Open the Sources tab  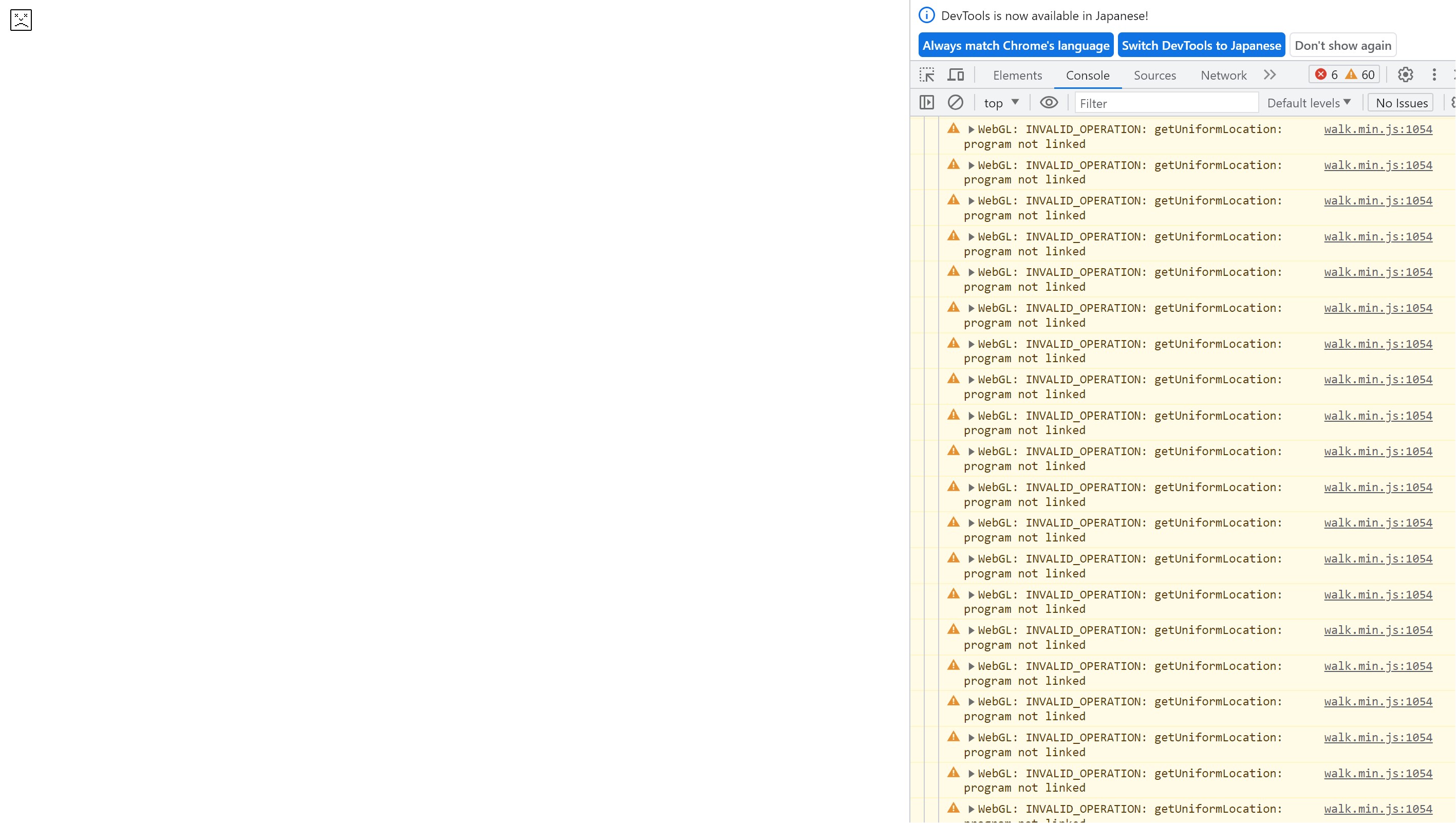coord(1155,75)
